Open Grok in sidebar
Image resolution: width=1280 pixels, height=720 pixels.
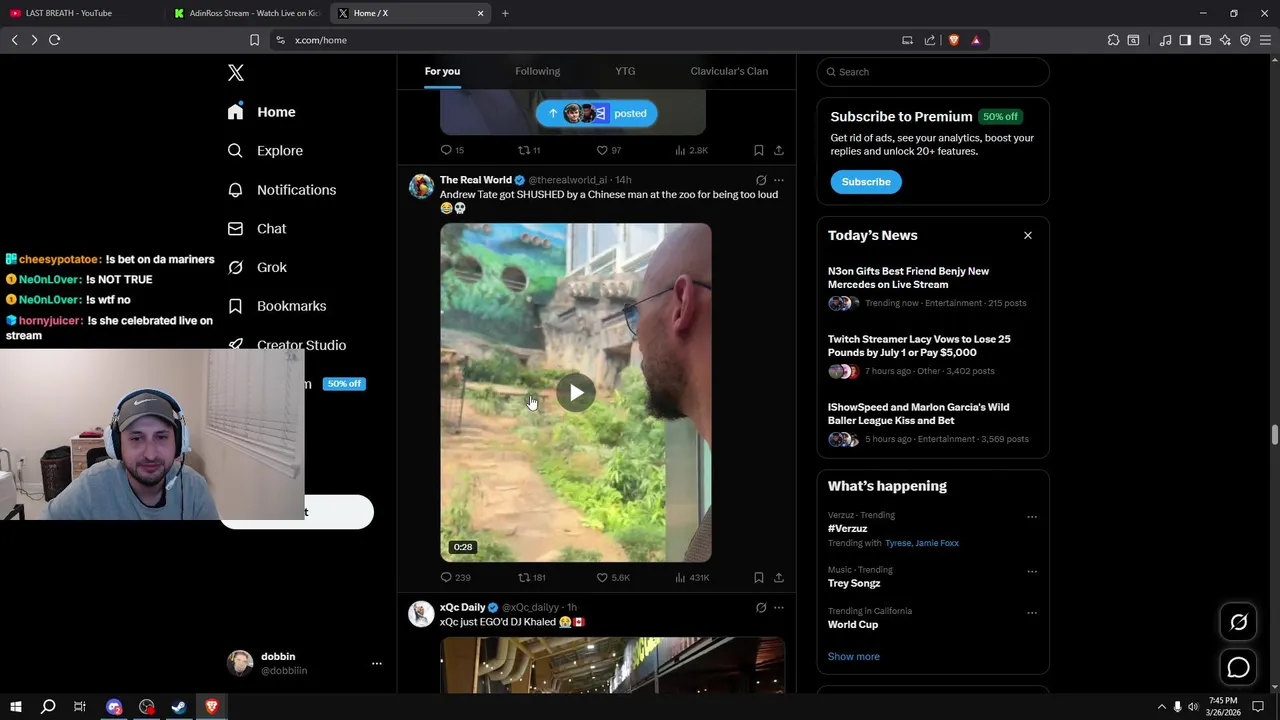pyautogui.click(x=257, y=268)
